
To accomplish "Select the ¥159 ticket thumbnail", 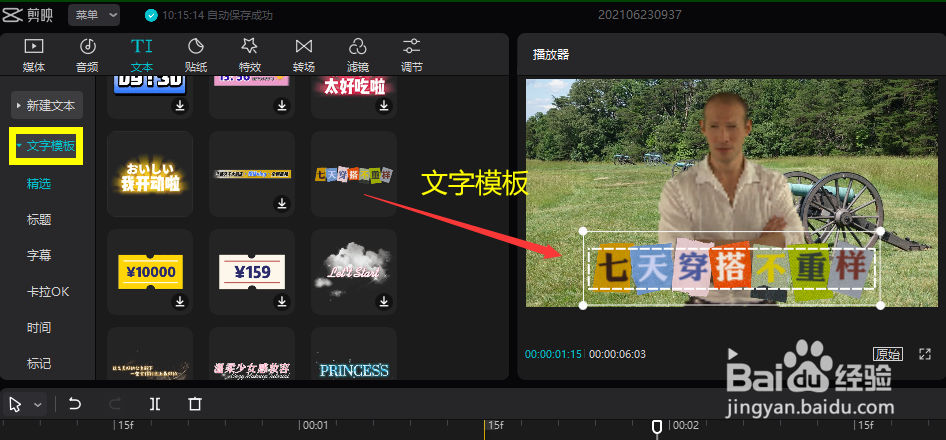I will tap(252, 272).
